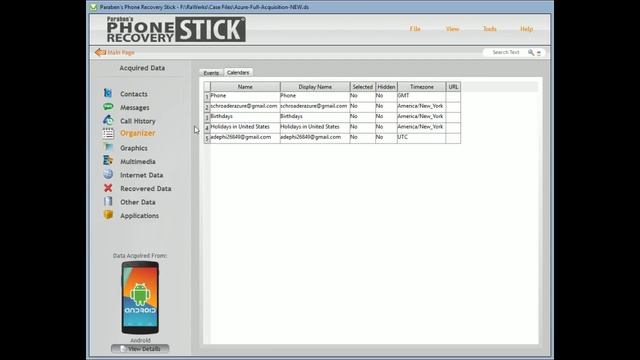Click the Contacts sidebar icon
This screenshot has height=360, width=640.
click(x=108, y=93)
